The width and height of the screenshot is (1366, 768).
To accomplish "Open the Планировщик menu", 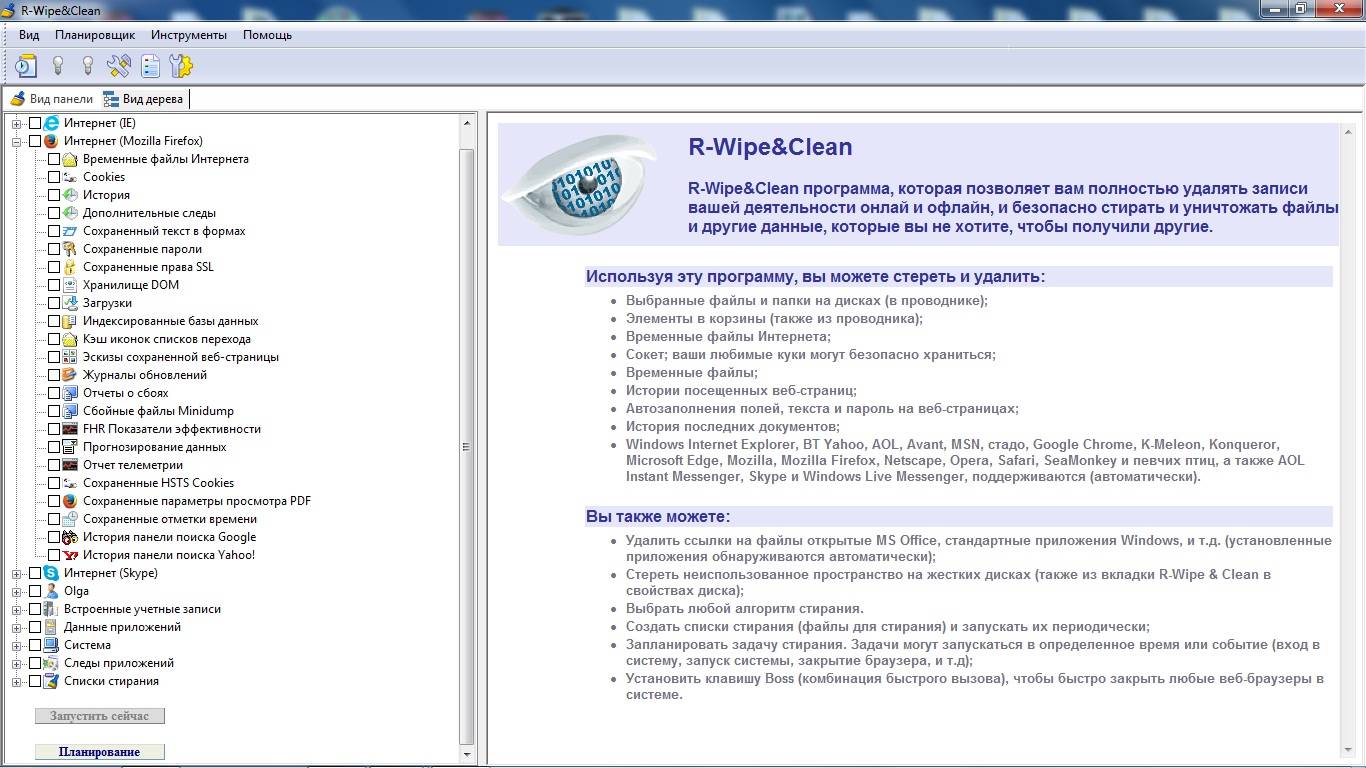I will (95, 35).
